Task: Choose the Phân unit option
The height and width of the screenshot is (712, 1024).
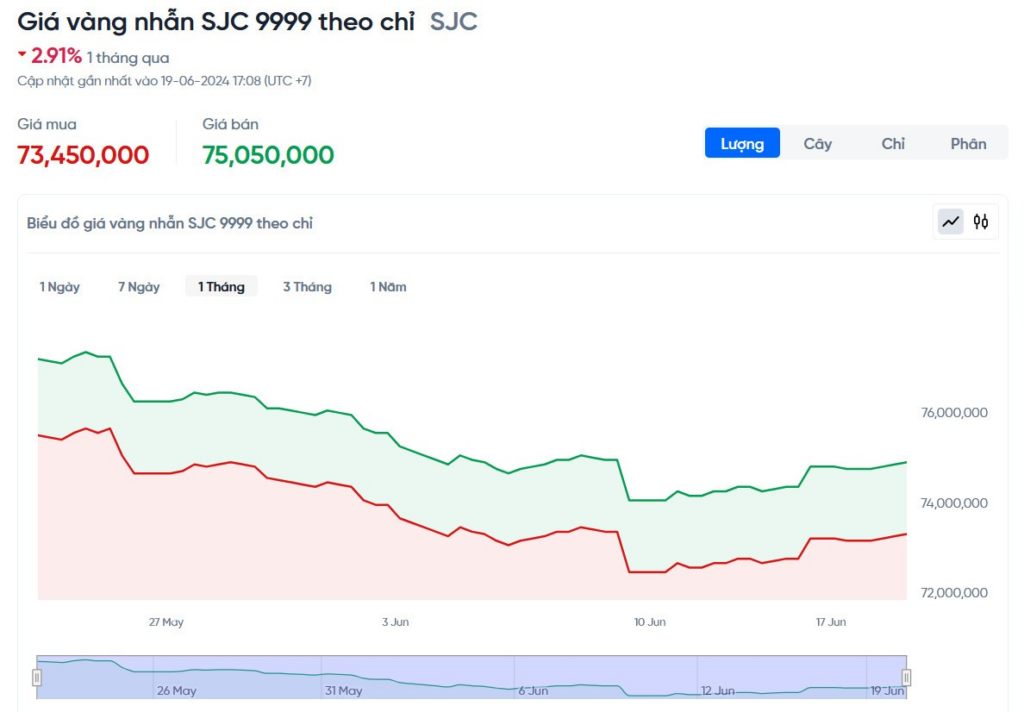Action: click(x=968, y=144)
